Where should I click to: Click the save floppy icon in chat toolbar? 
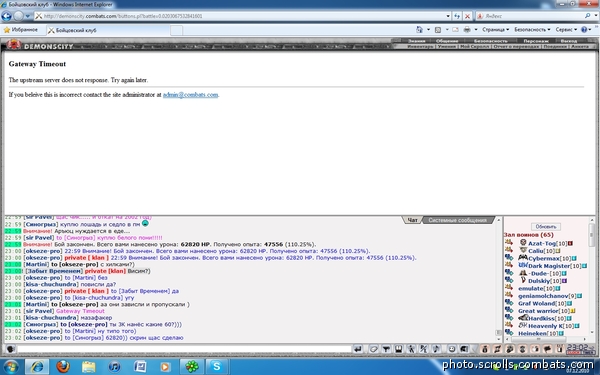click(x=398, y=349)
